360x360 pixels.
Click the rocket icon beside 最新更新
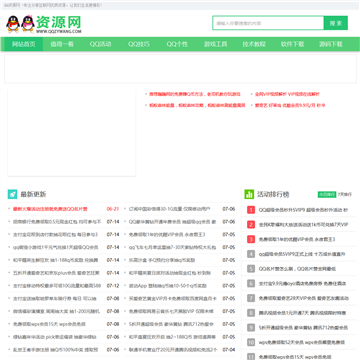click(x=12, y=194)
